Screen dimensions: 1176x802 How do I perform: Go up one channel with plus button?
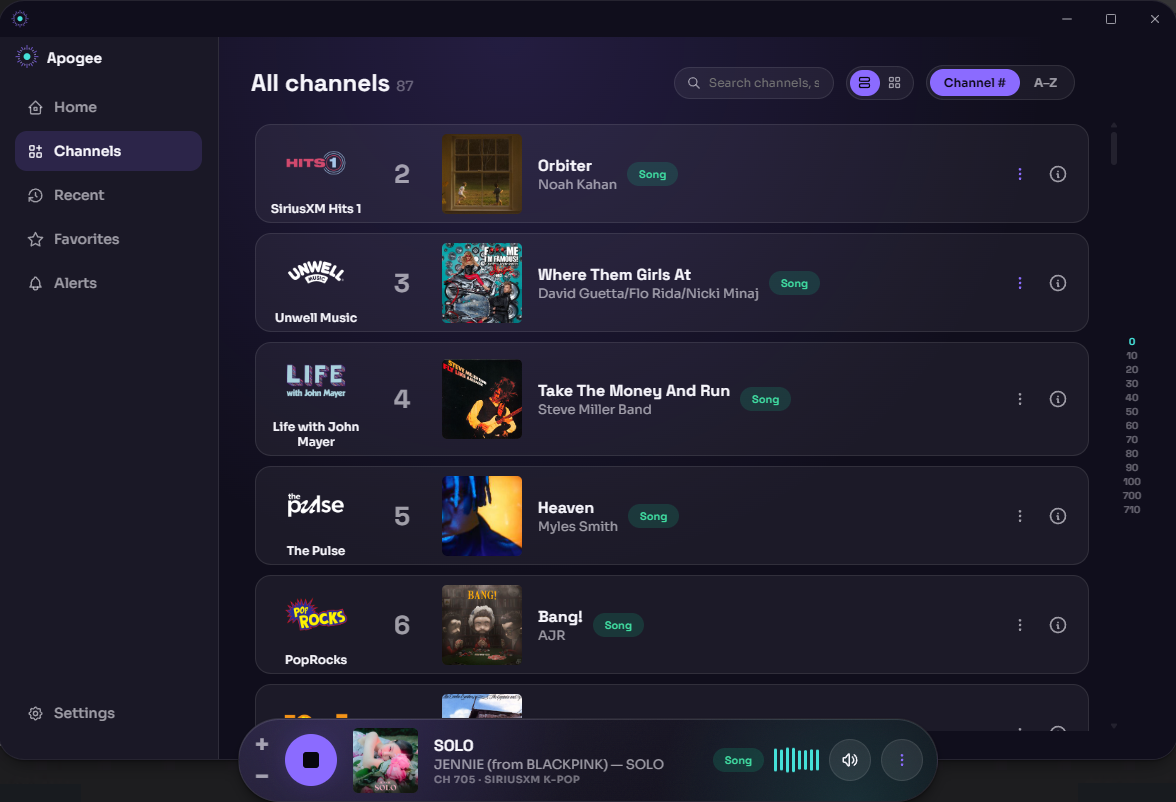pos(262,744)
